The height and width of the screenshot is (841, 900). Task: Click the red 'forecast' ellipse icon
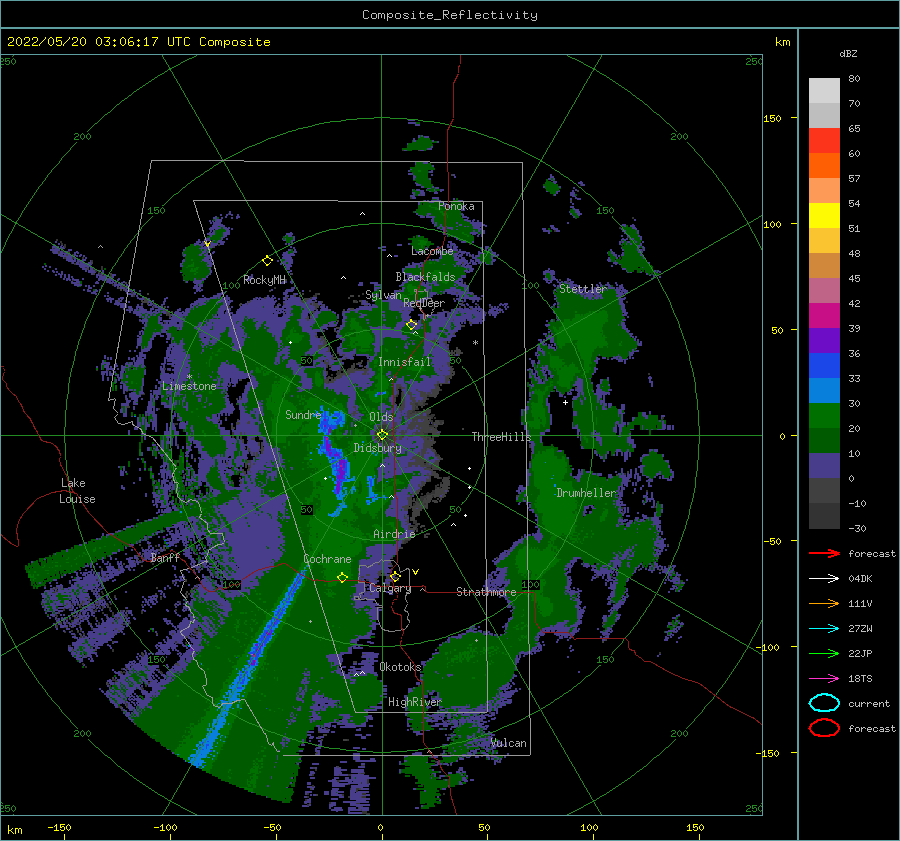824,728
